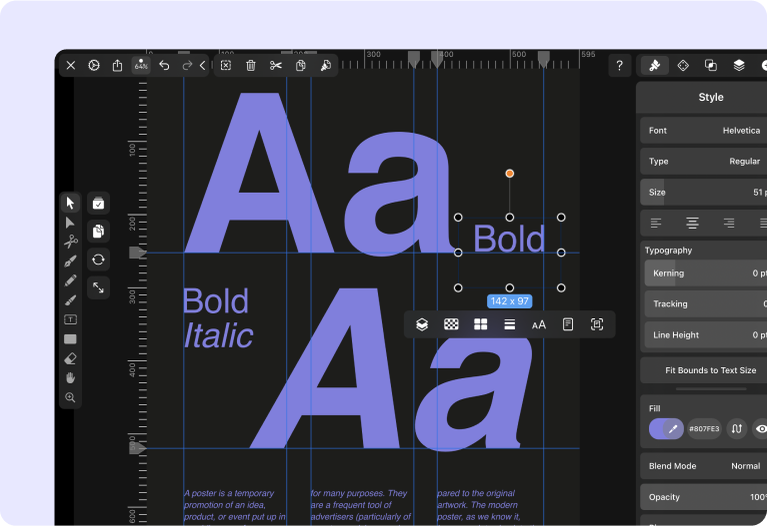Open the share export icon
767x526 pixels.
(117, 66)
